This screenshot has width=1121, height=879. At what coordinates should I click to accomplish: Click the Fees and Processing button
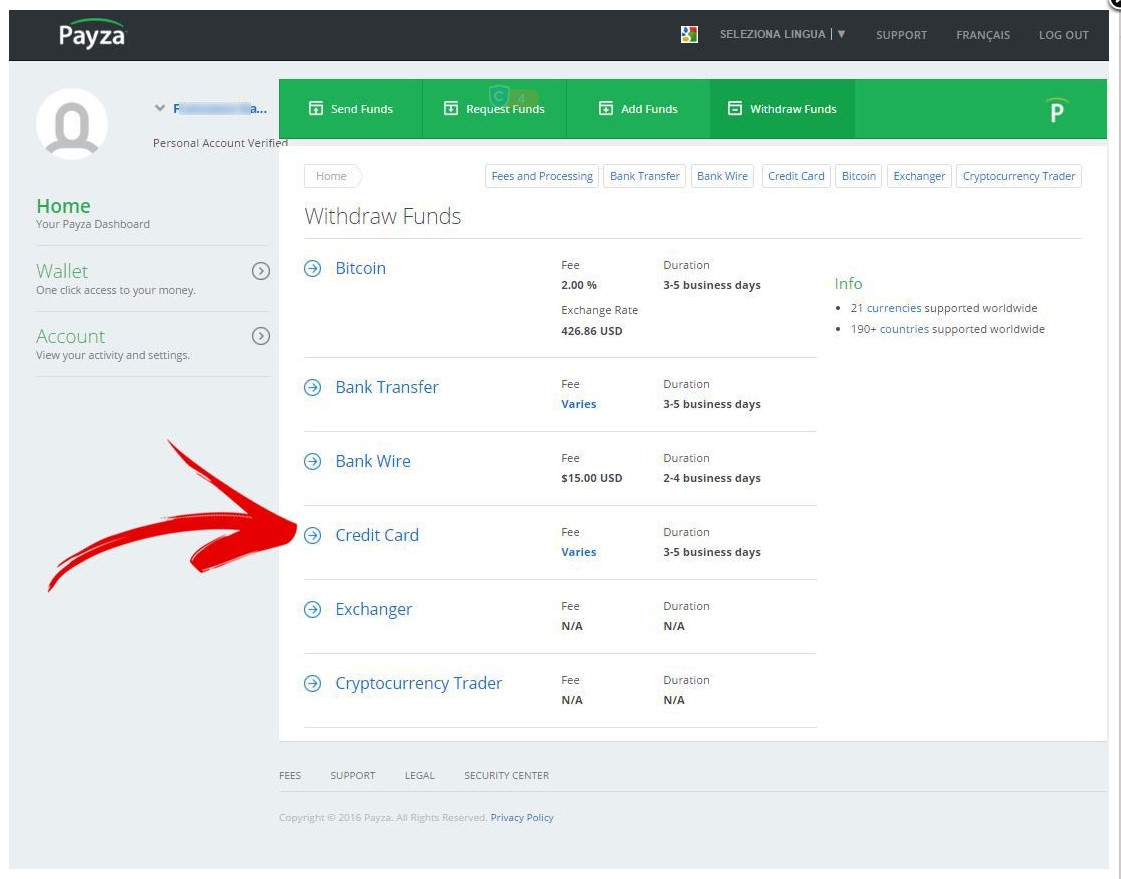tap(541, 177)
